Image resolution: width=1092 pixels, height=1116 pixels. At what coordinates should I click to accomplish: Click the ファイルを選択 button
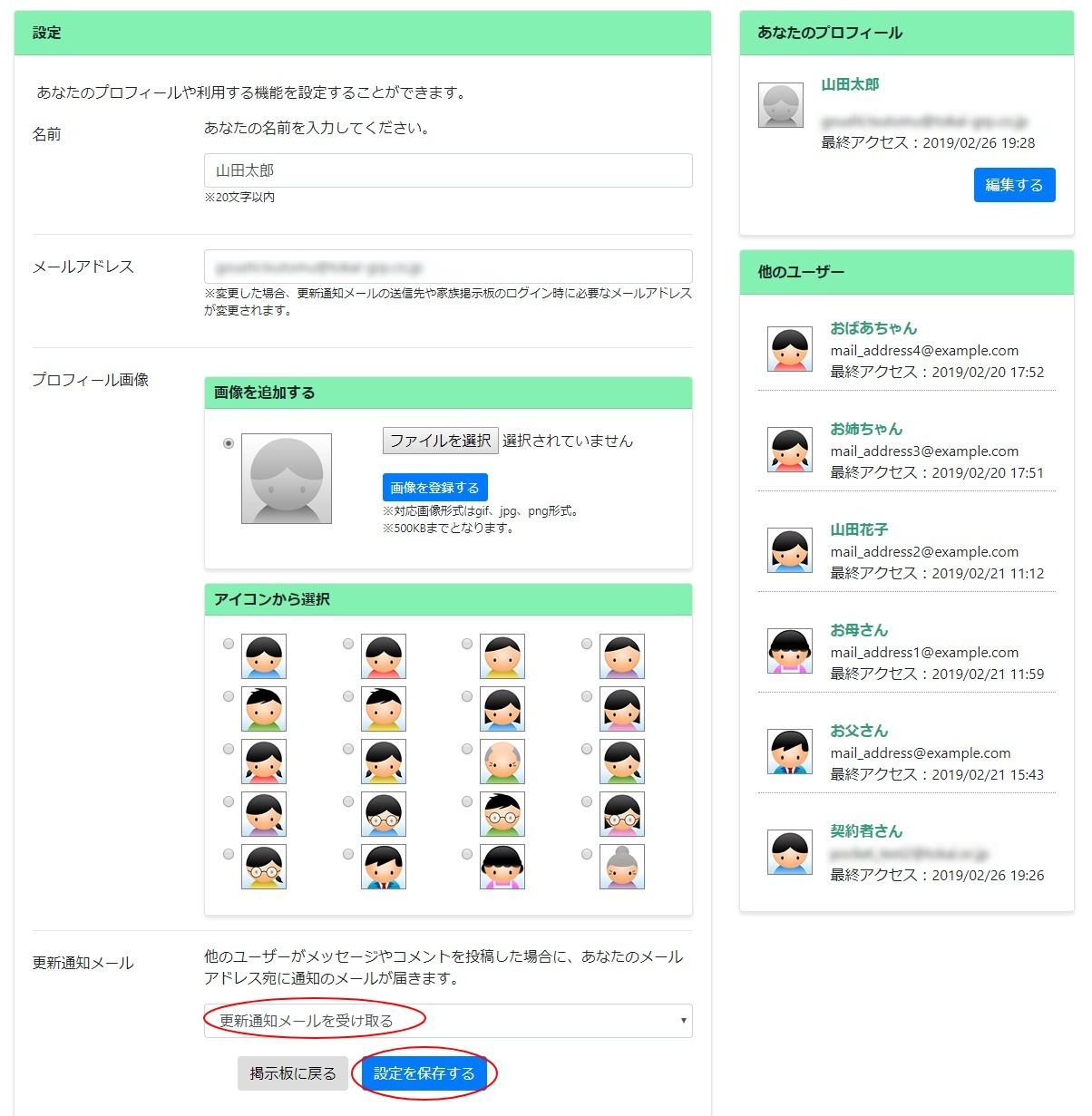[x=439, y=441]
